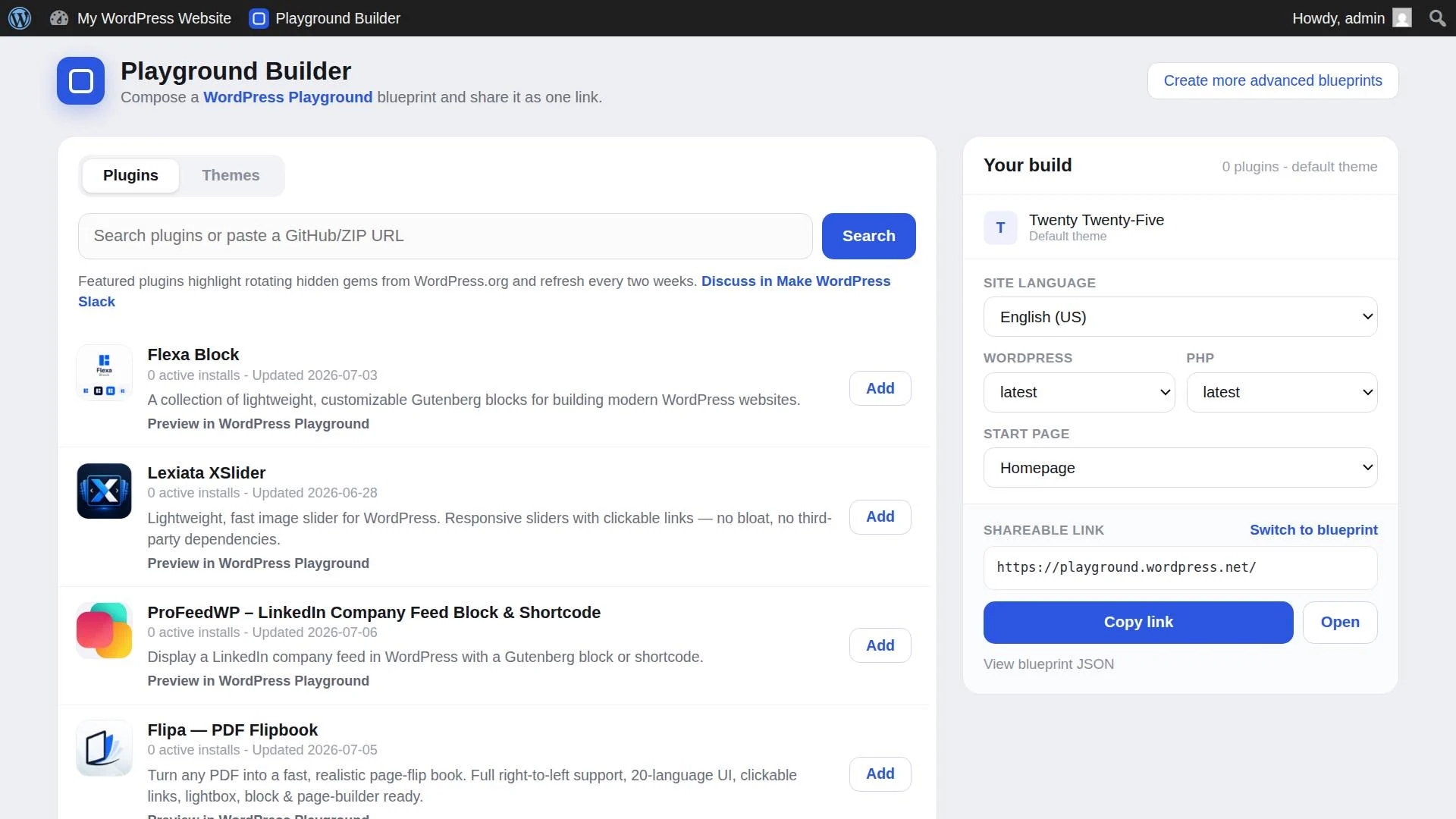
Task: Click the Playground Builder icon in admin bar
Action: pos(259,18)
